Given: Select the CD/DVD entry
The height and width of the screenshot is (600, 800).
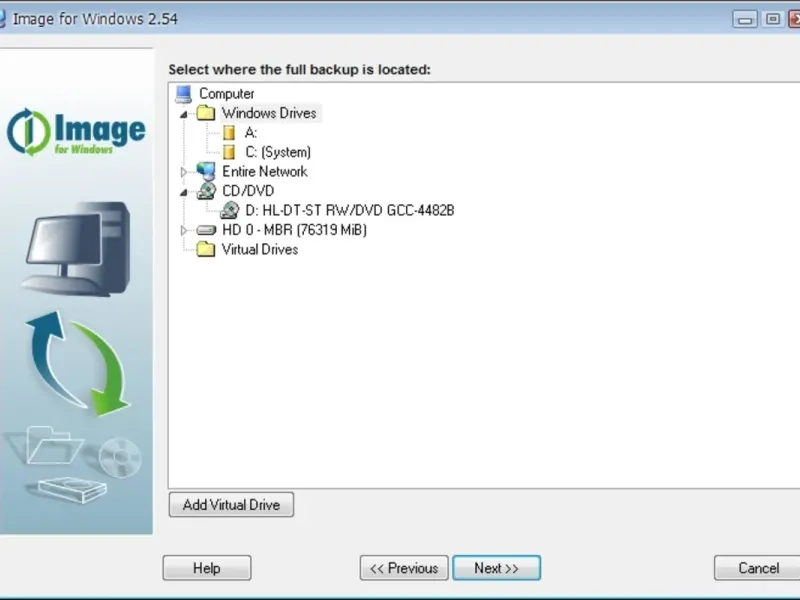Looking at the screenshot, I should (248, 191).
